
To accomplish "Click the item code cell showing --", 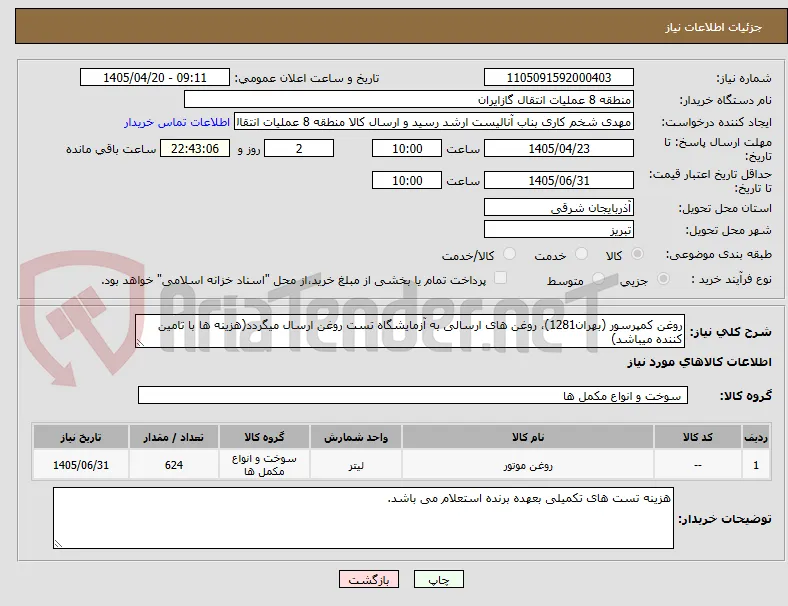I will tap(698, 465).
